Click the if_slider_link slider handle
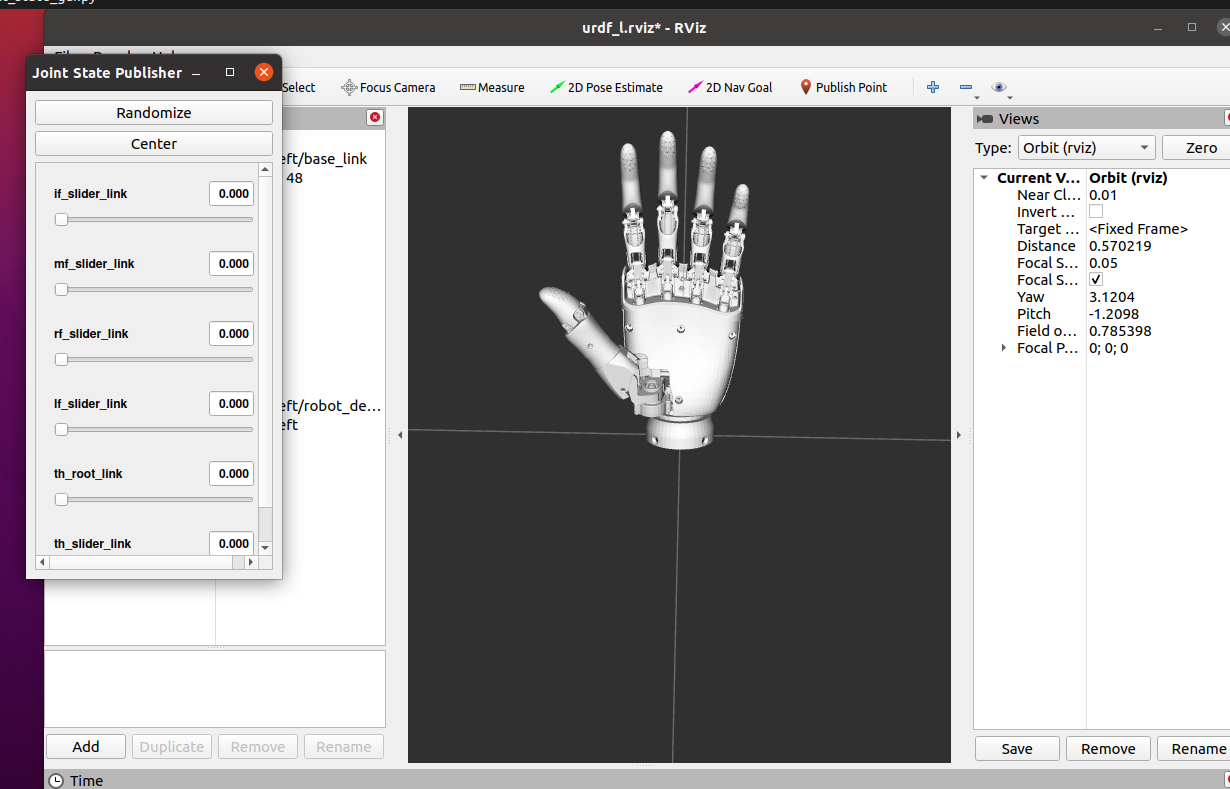The height and width of the screenshot is (789, 1230). tap(61, 219)
